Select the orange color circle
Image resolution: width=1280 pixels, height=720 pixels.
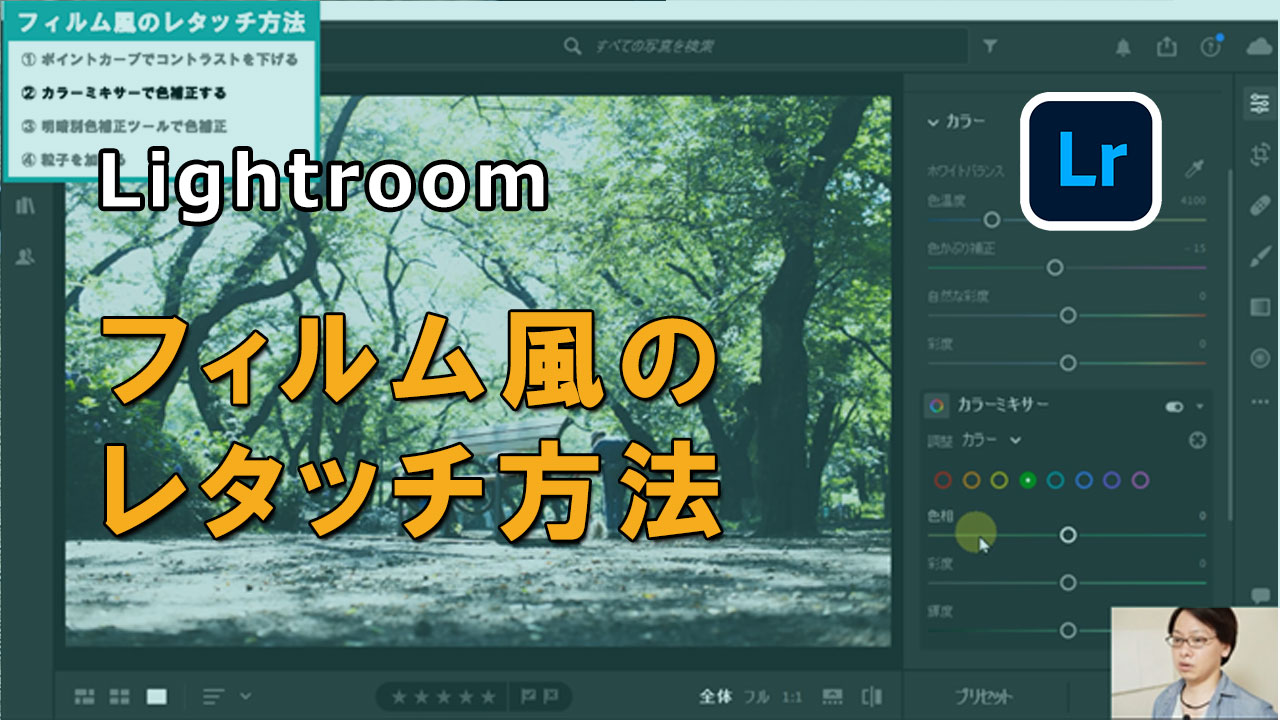tap(971, 481)
